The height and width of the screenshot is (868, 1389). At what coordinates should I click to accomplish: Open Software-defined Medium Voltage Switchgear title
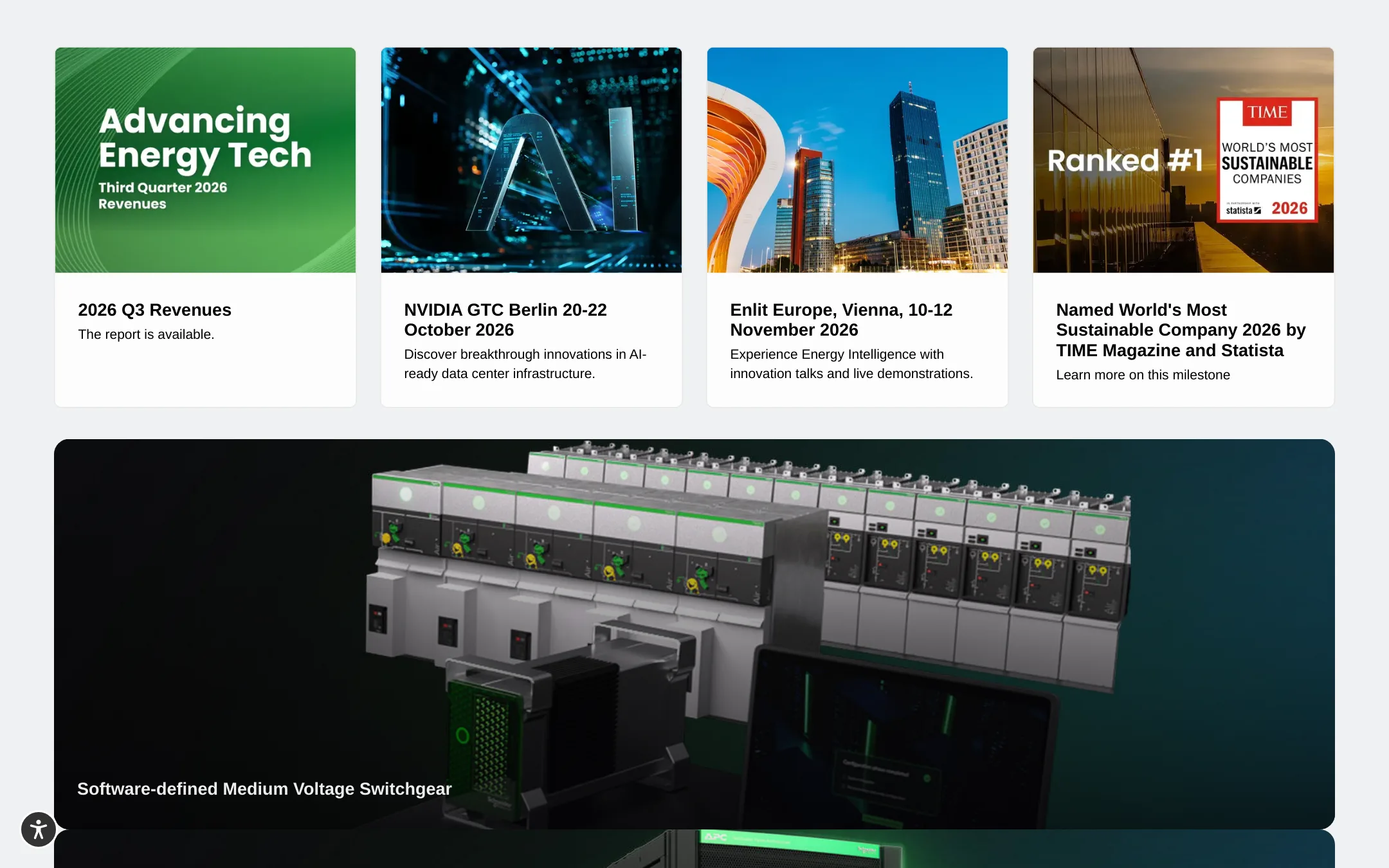pyautogui.click(x=264, y=789)
